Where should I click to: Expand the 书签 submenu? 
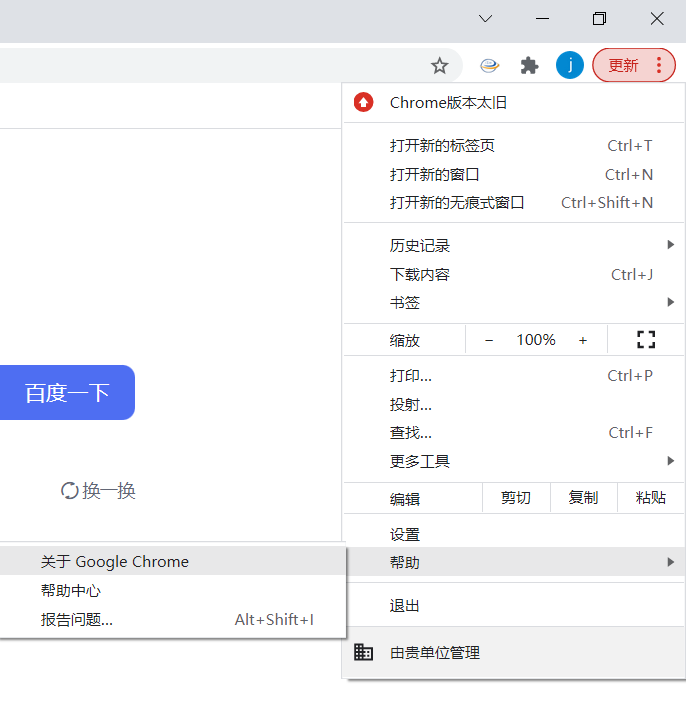[514, 303]
